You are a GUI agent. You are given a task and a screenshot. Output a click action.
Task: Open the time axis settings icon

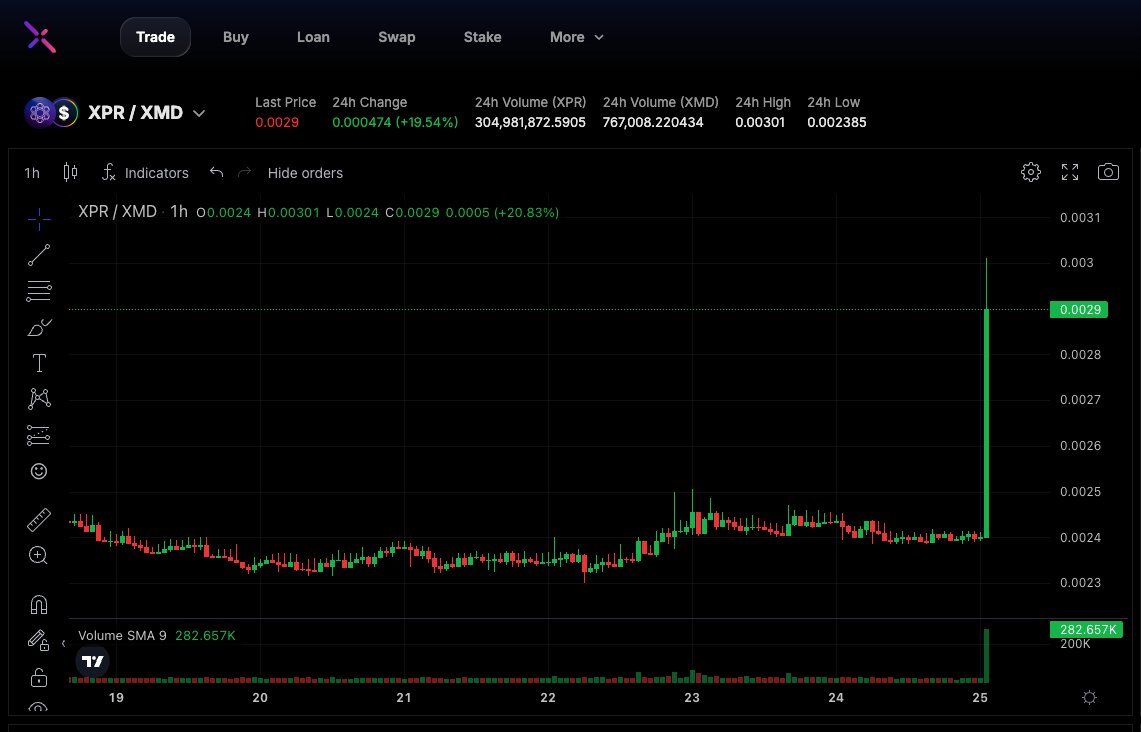pyautogui.click(x=1089, y=698)
